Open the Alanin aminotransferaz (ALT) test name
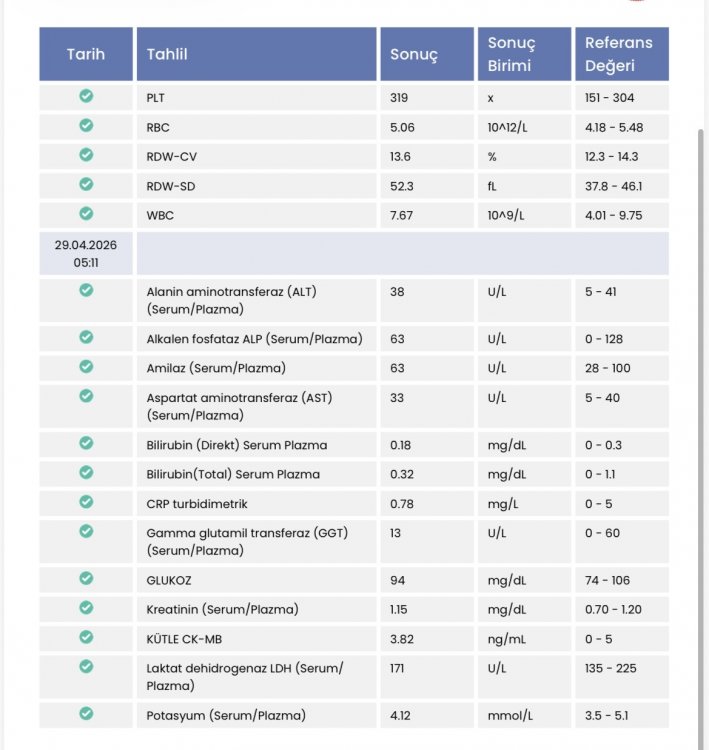Image resolution: width=709 pixels, height=750 pixels. [x=232, y=300]
